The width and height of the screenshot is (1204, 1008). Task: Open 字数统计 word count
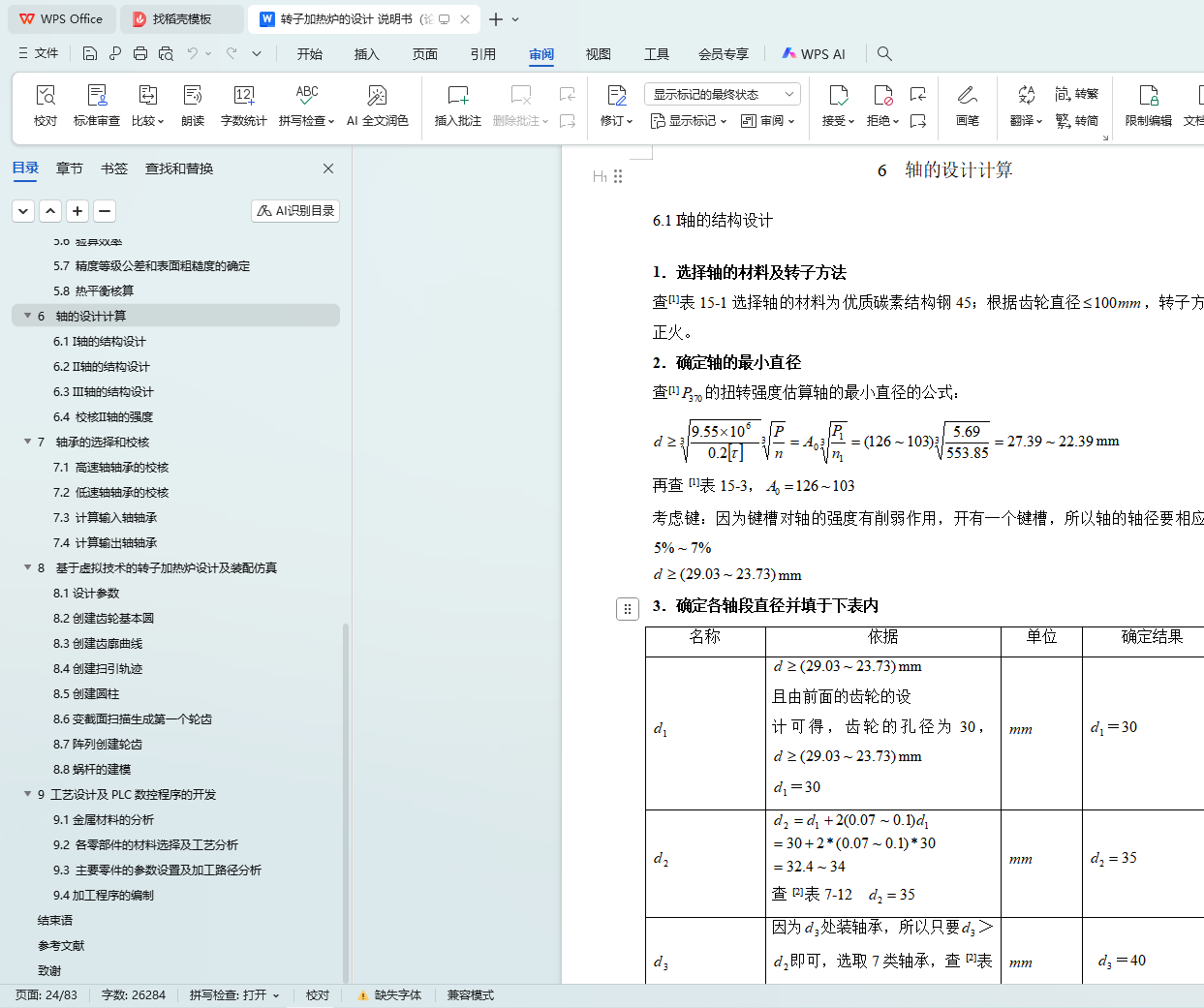(244, 106)
